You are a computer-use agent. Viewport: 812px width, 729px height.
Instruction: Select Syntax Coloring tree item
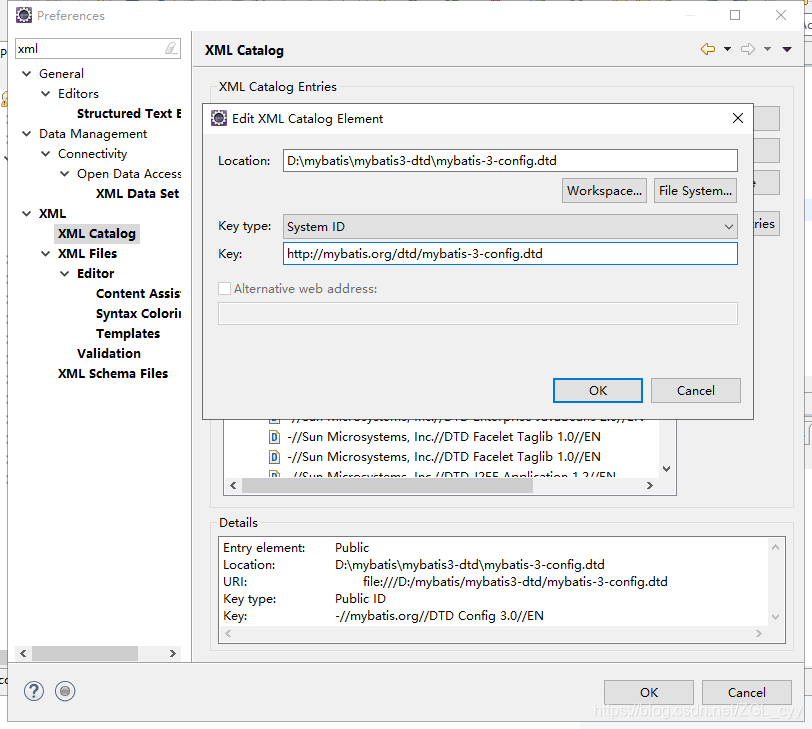(138, 314)
